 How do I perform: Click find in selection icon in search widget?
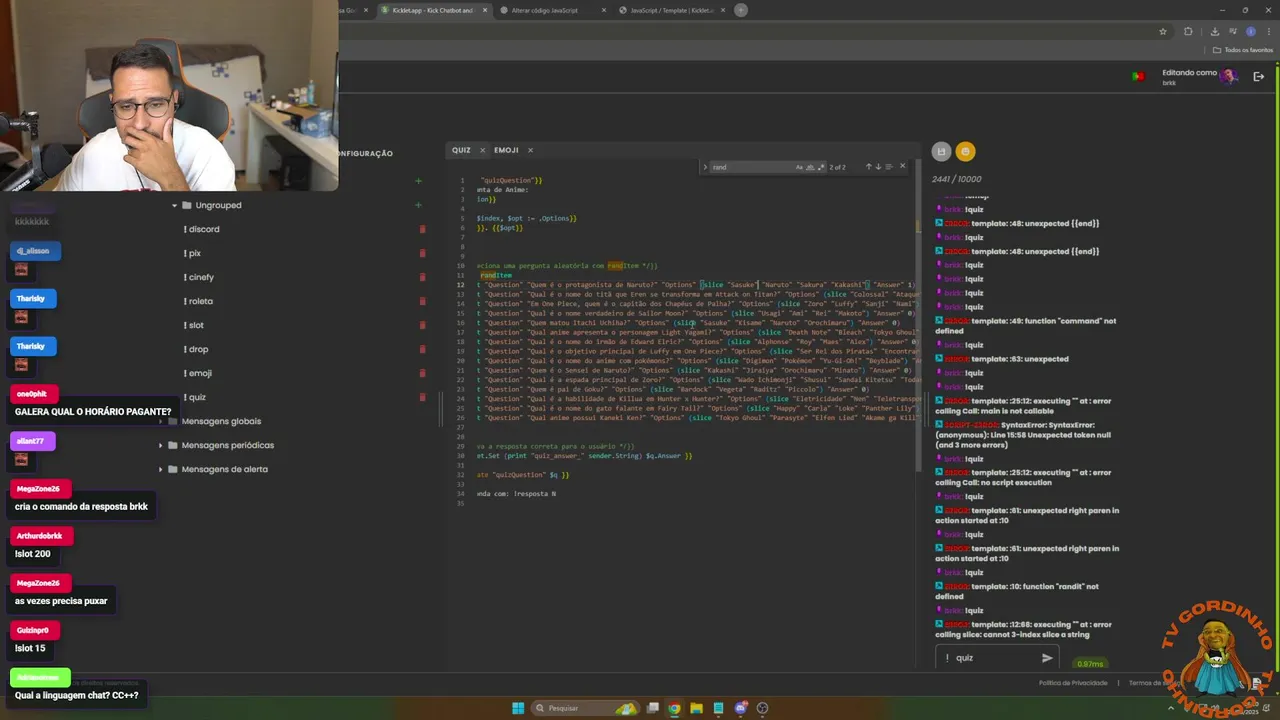[x=889, y=167]
